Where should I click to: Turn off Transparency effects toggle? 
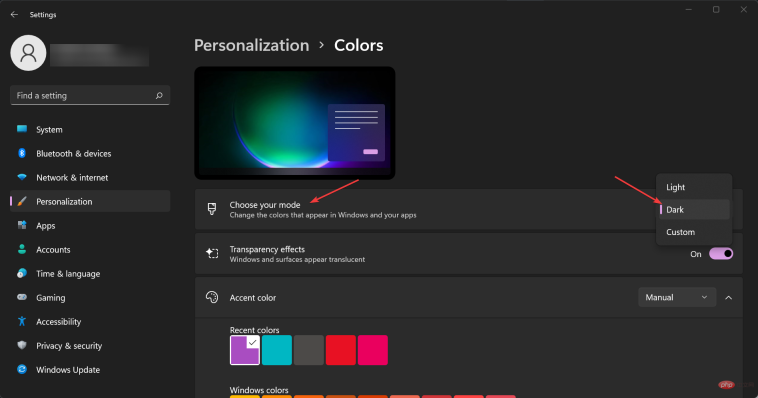721,254
